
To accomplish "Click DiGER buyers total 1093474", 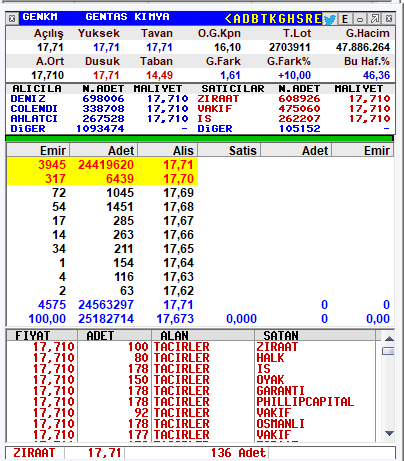I will tap(100, 129).
